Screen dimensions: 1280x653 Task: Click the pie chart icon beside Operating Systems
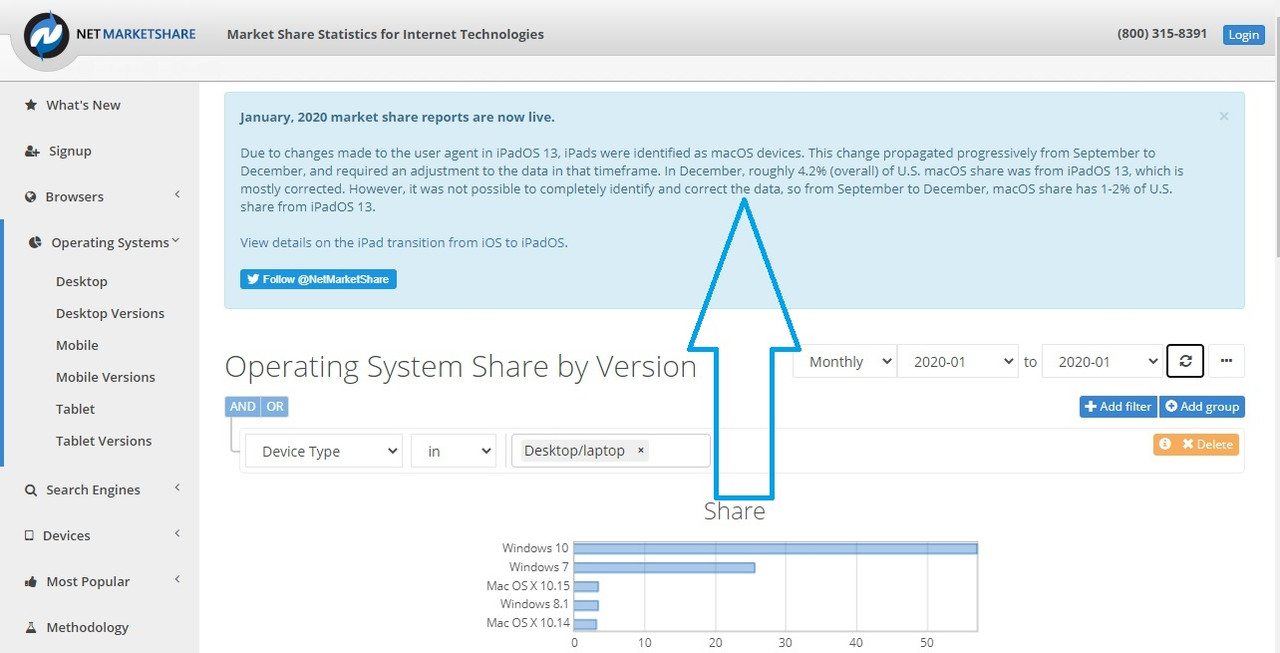pos(36,243)
